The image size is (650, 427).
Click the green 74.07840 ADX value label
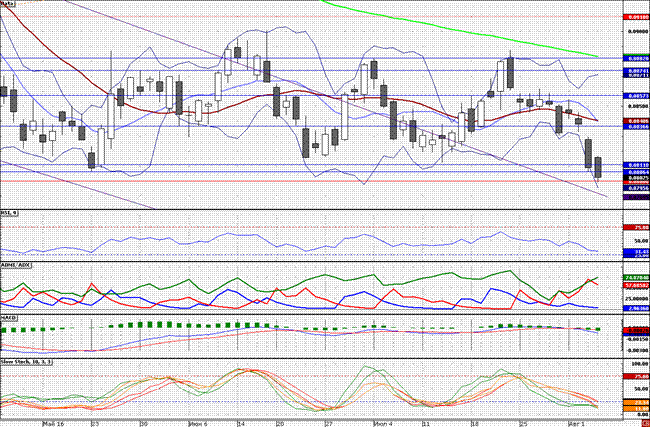coord(637,277)
